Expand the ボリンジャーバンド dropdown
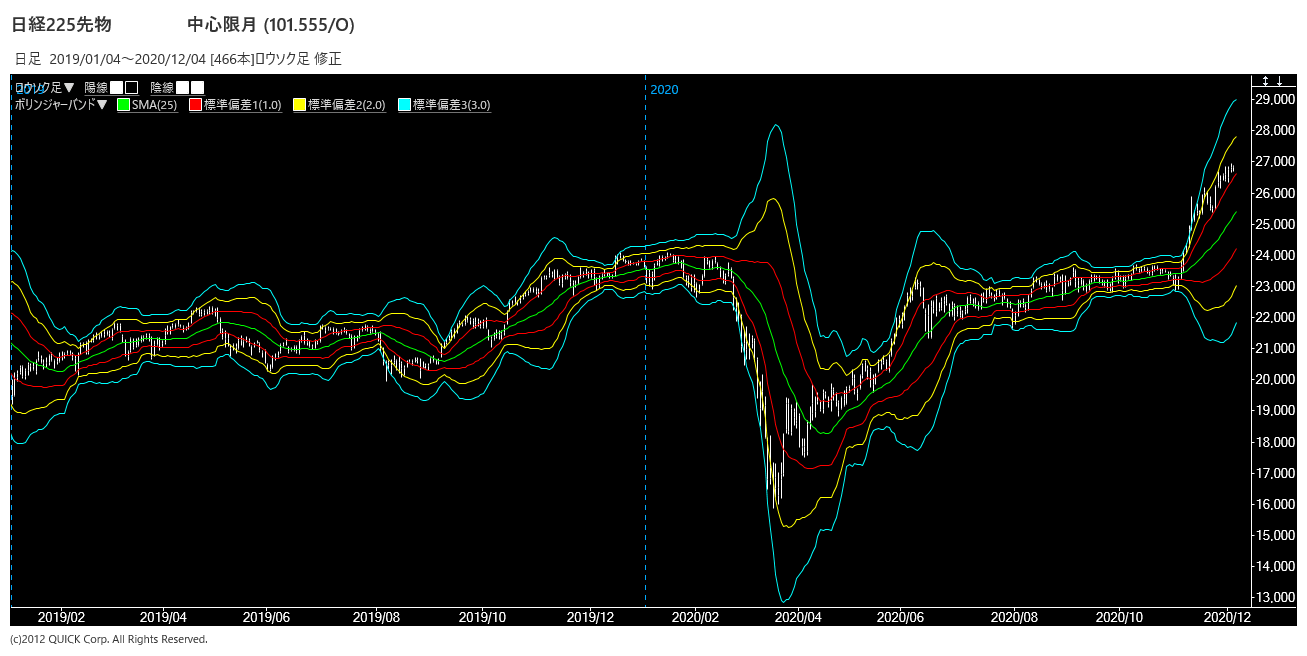 [61, 104]
